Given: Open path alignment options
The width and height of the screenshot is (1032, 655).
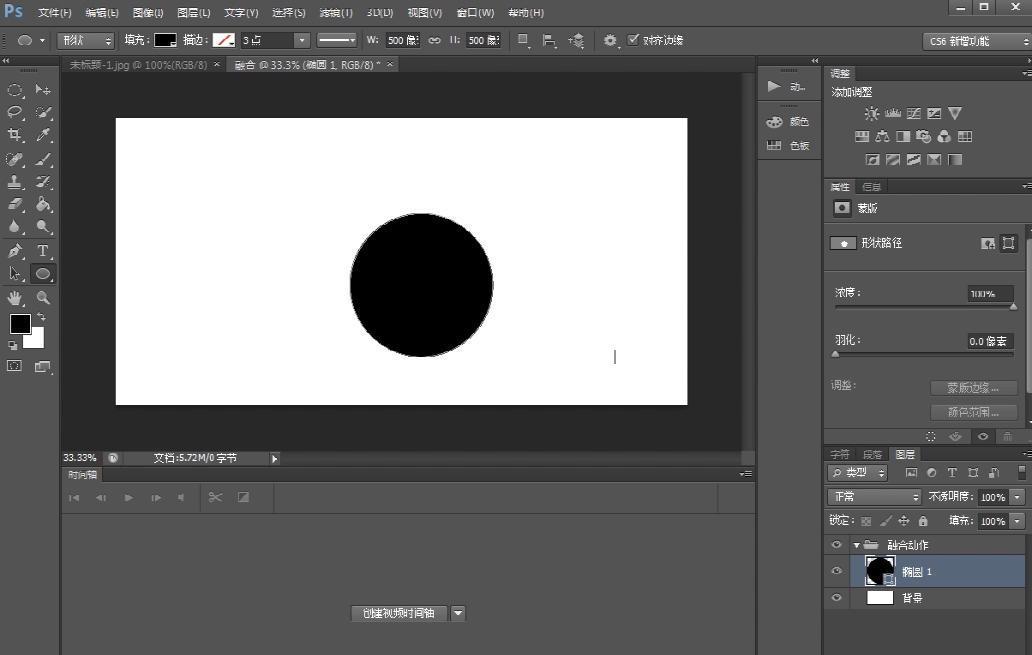Looking at the screenshot, I should [549, 41].
